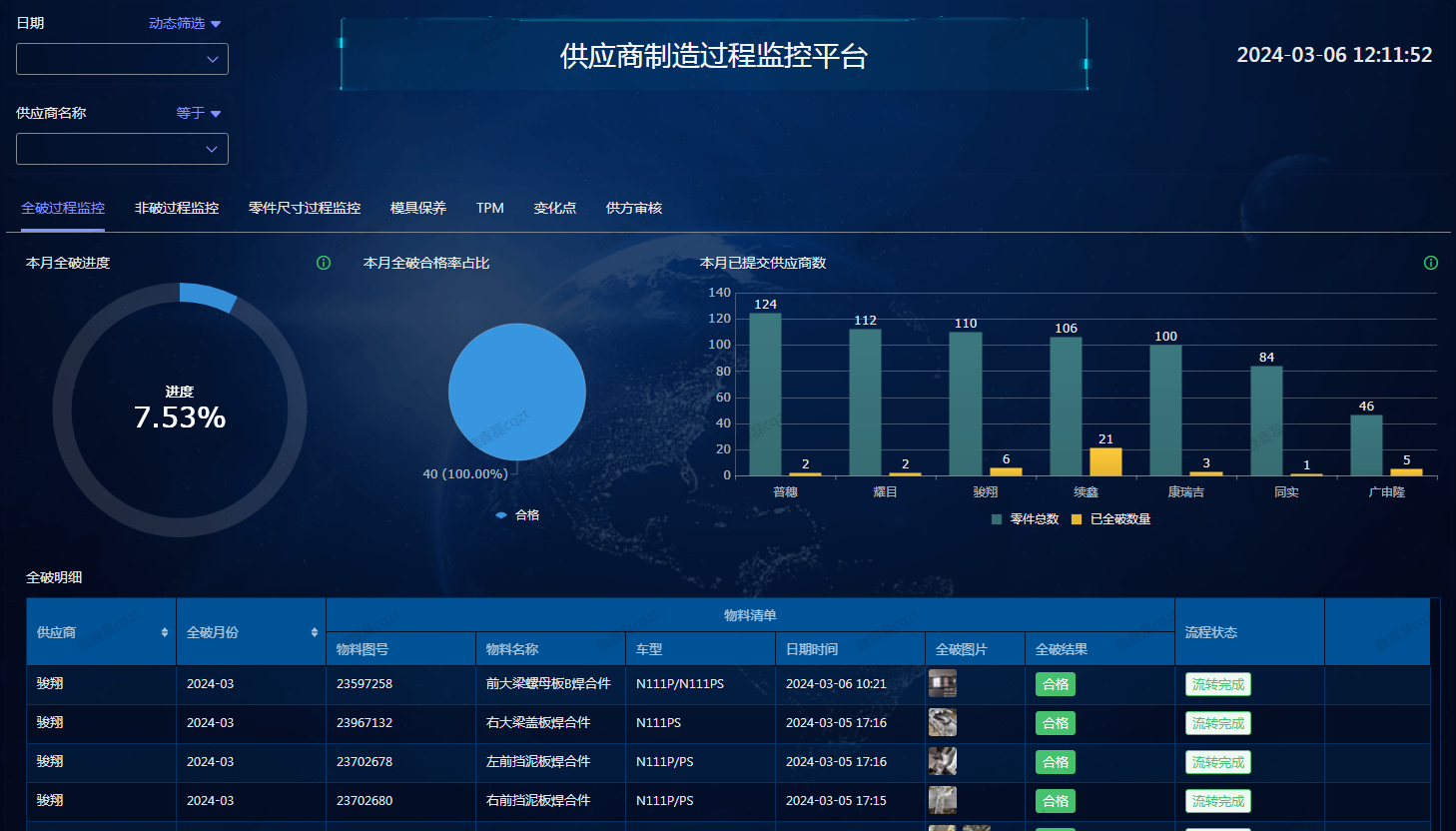Select the TPM tab
Viewport: 1456px width, 831px height.
pyautogui.click(x=489, y=208)
